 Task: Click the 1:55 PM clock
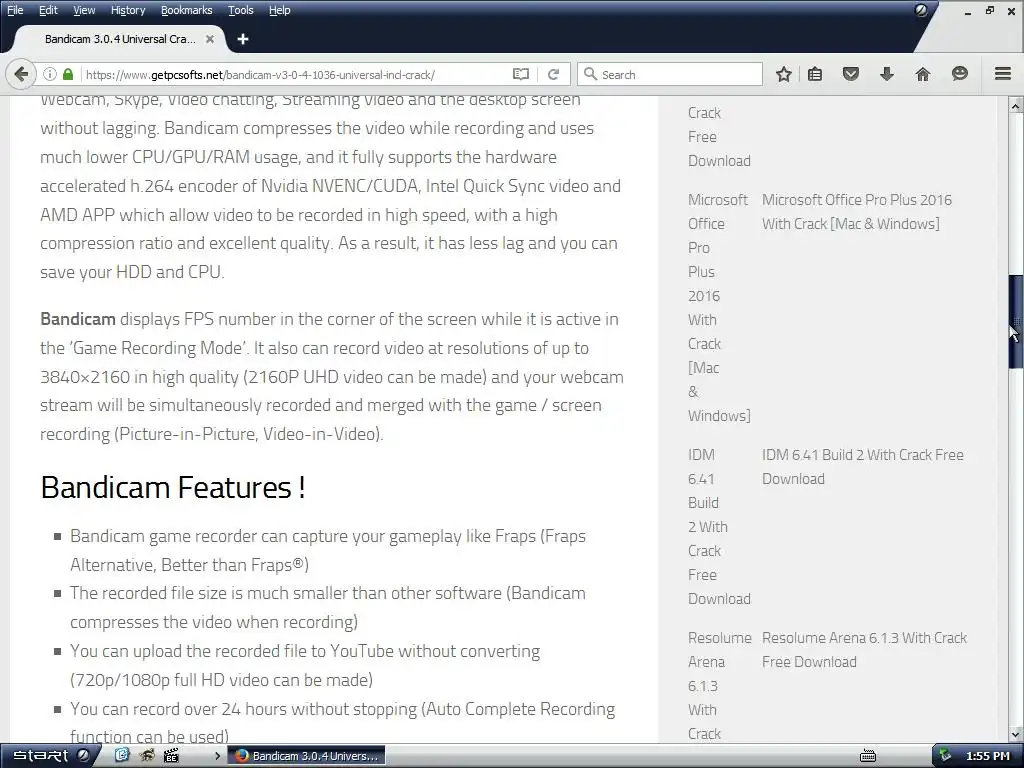pos(988,756)
